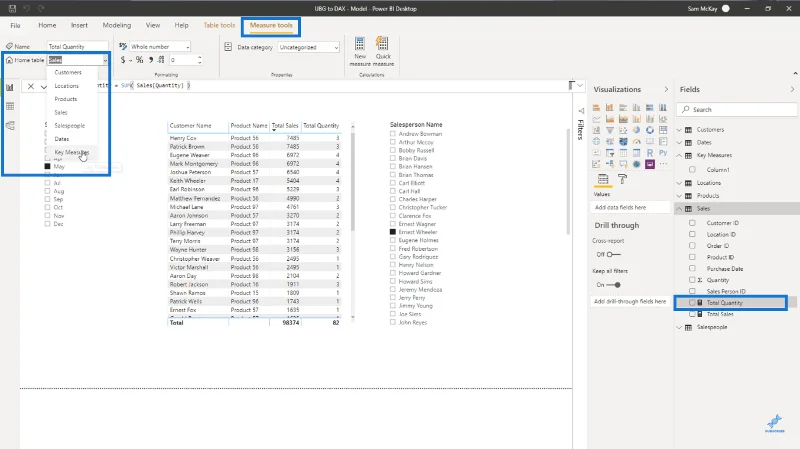Expand the Salespeople table in Fields
The height and width of the screenshot is (449, 800).
pos(679,327)
